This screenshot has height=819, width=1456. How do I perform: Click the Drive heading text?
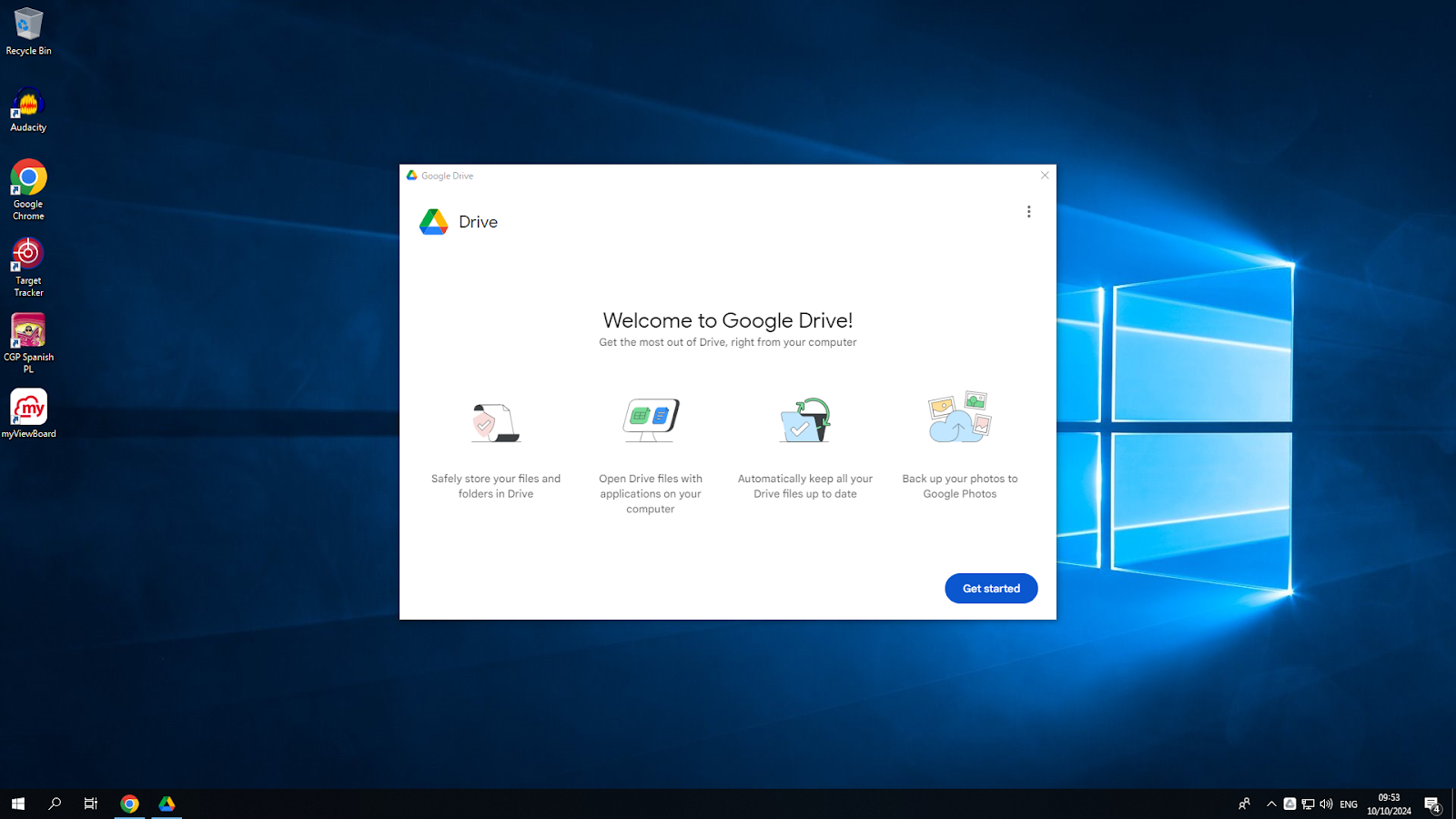click(478, 222)
